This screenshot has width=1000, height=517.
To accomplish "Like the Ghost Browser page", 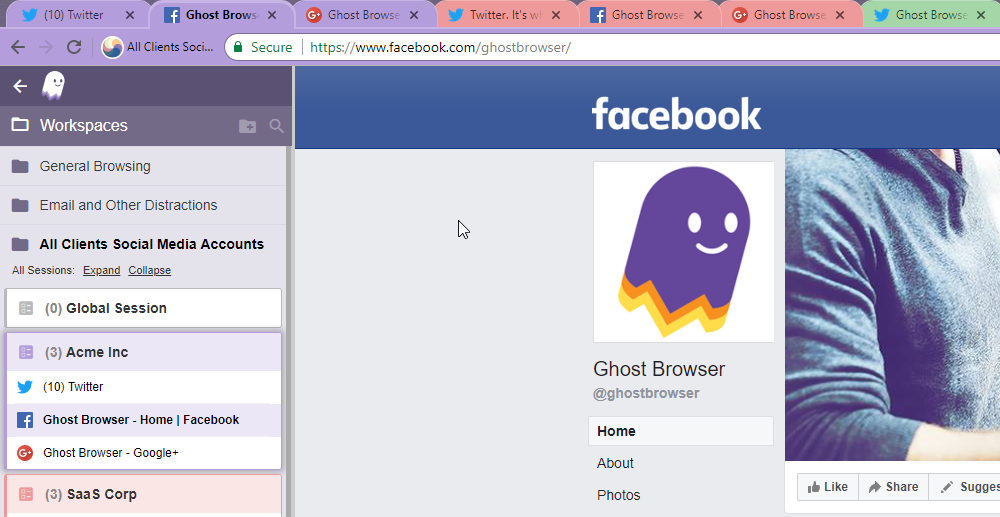I will point(828,487).
